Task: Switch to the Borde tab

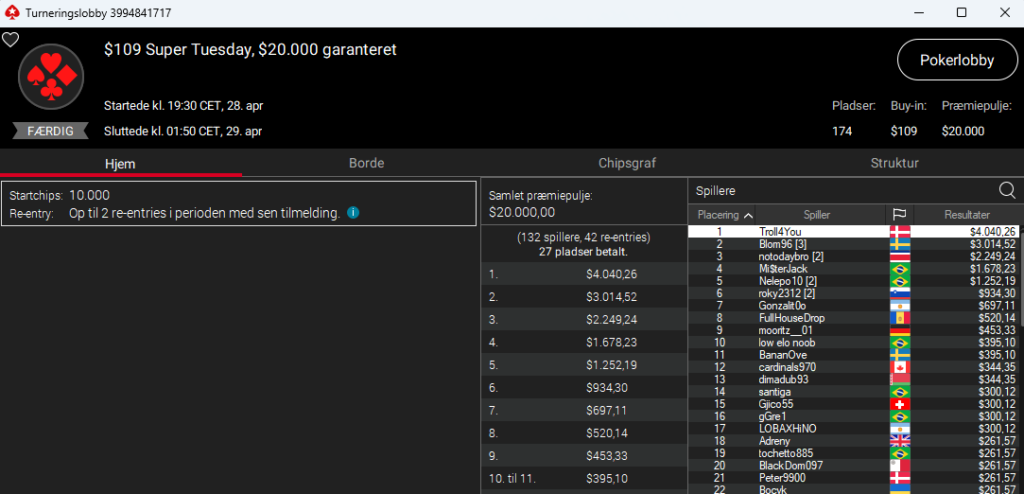Action: tap(366, 163)
